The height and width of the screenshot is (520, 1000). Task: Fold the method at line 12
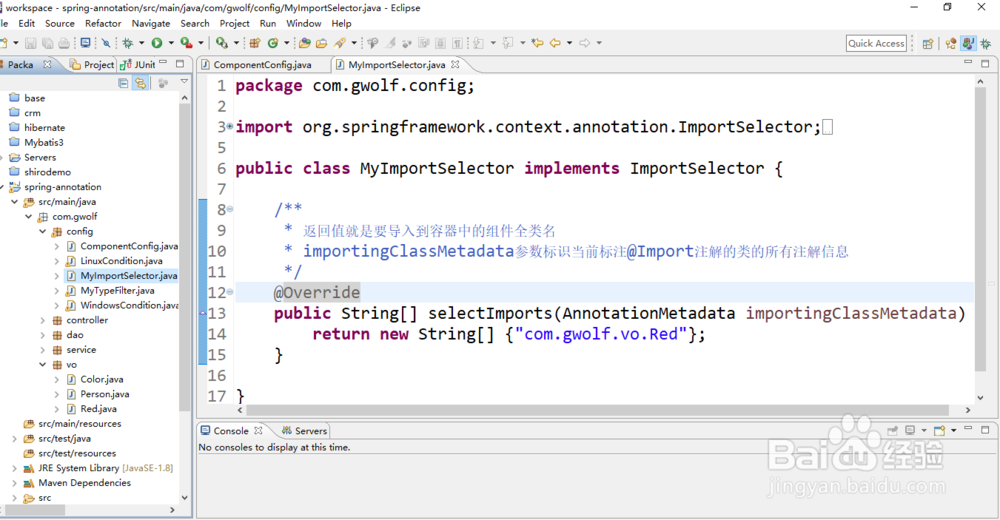[x=230, y=292]
